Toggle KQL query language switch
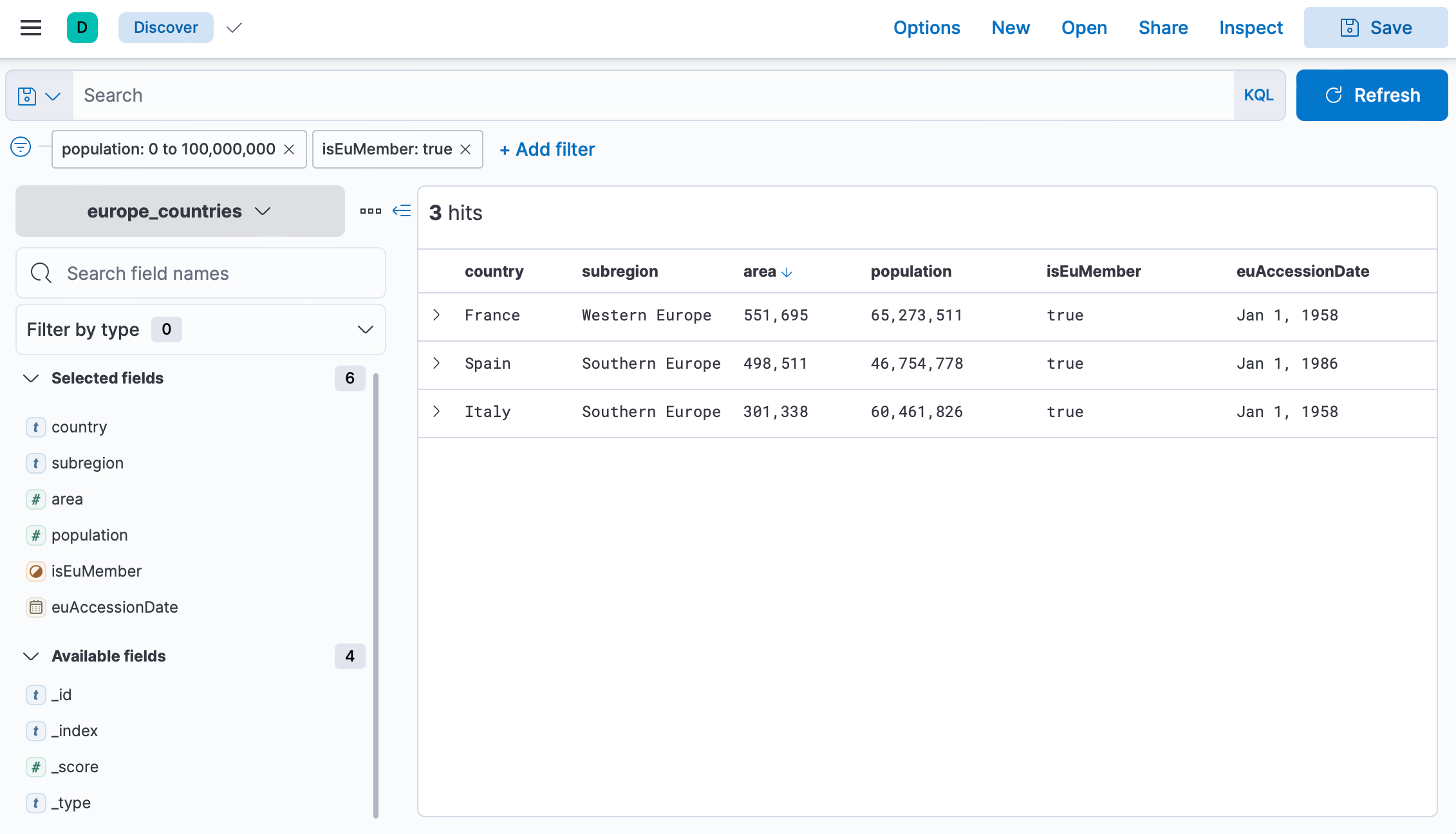1456x834 pixels. tap(1258, 95)
